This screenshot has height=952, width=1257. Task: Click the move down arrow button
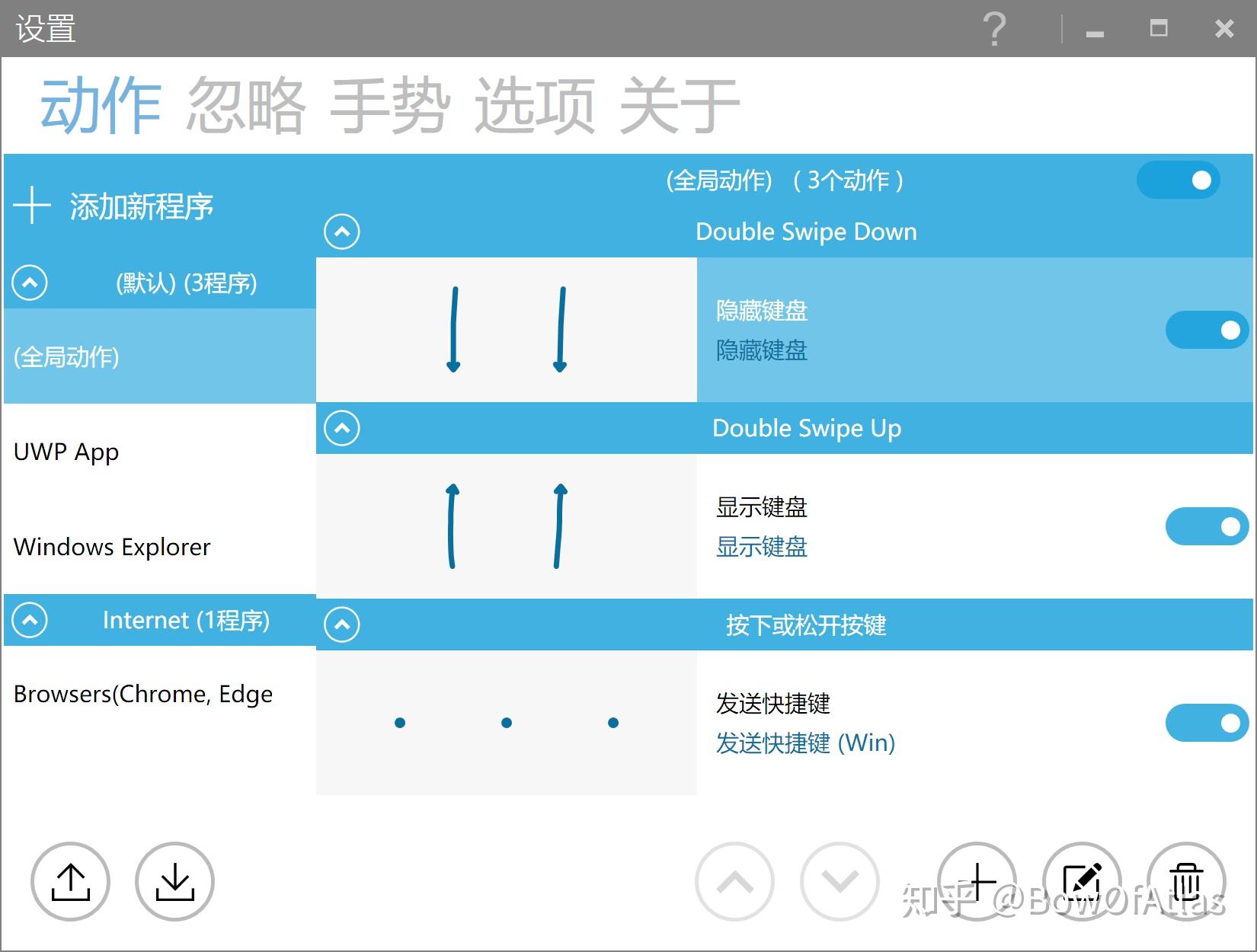pos(840,881)
